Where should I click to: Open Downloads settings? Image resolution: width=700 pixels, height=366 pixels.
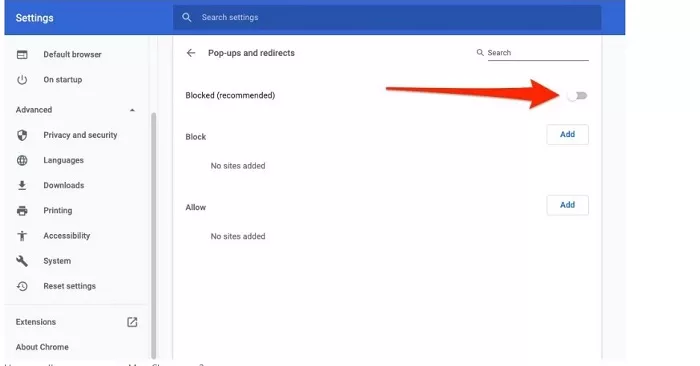click(x=64, y=185)
